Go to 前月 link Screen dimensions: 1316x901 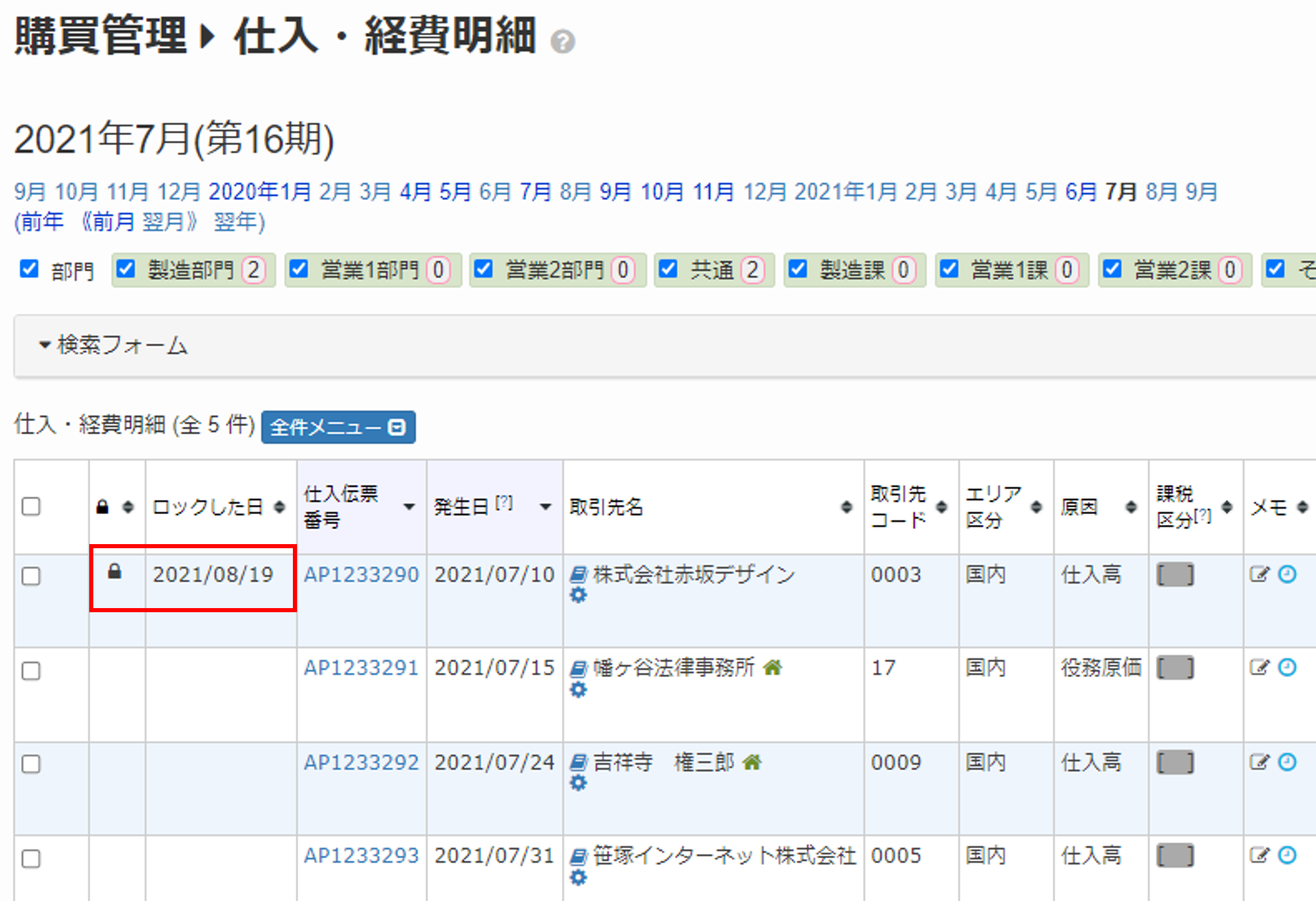[113, 222]
